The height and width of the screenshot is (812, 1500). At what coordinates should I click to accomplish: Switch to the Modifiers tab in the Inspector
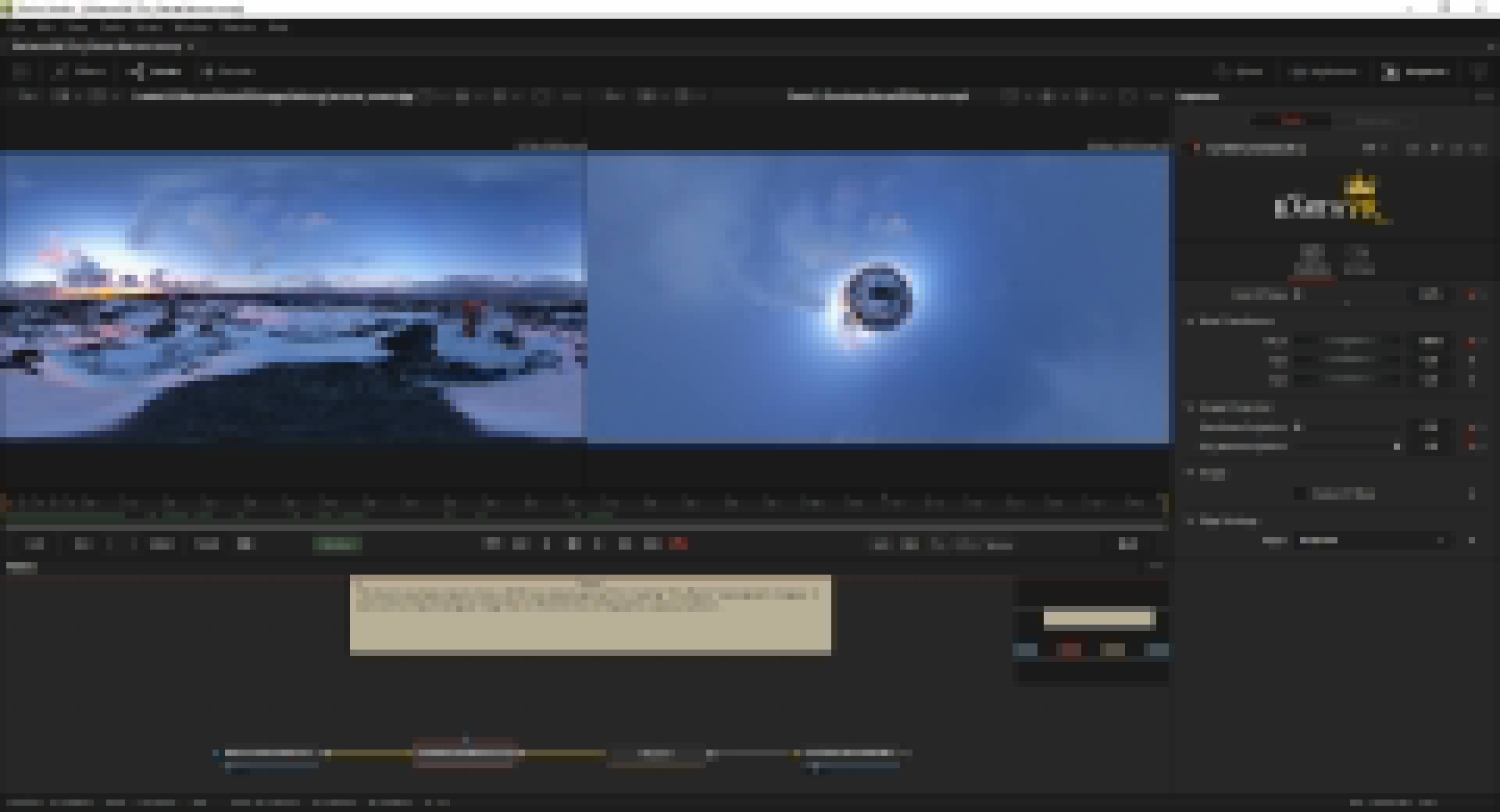1376,119
